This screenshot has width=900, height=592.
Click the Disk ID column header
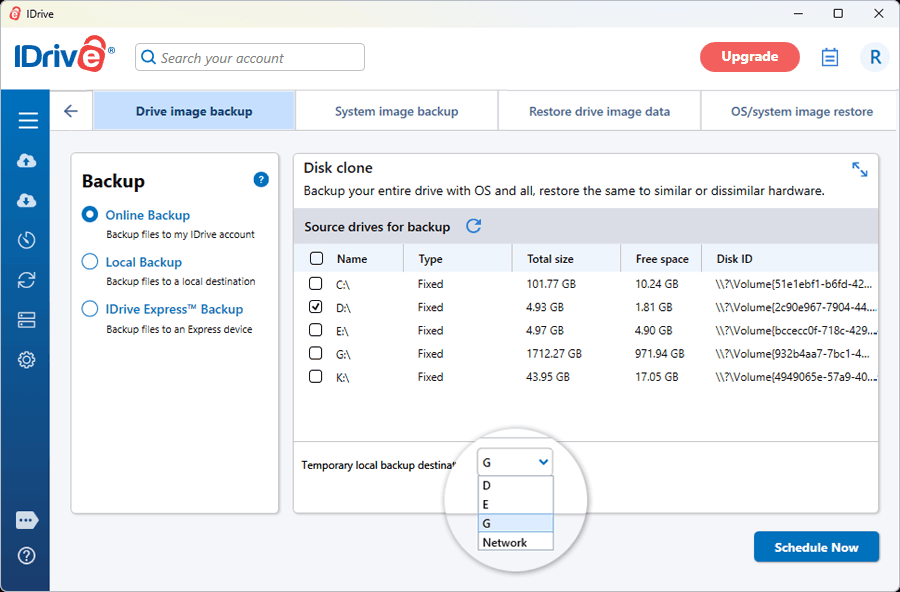pos(734,259)
